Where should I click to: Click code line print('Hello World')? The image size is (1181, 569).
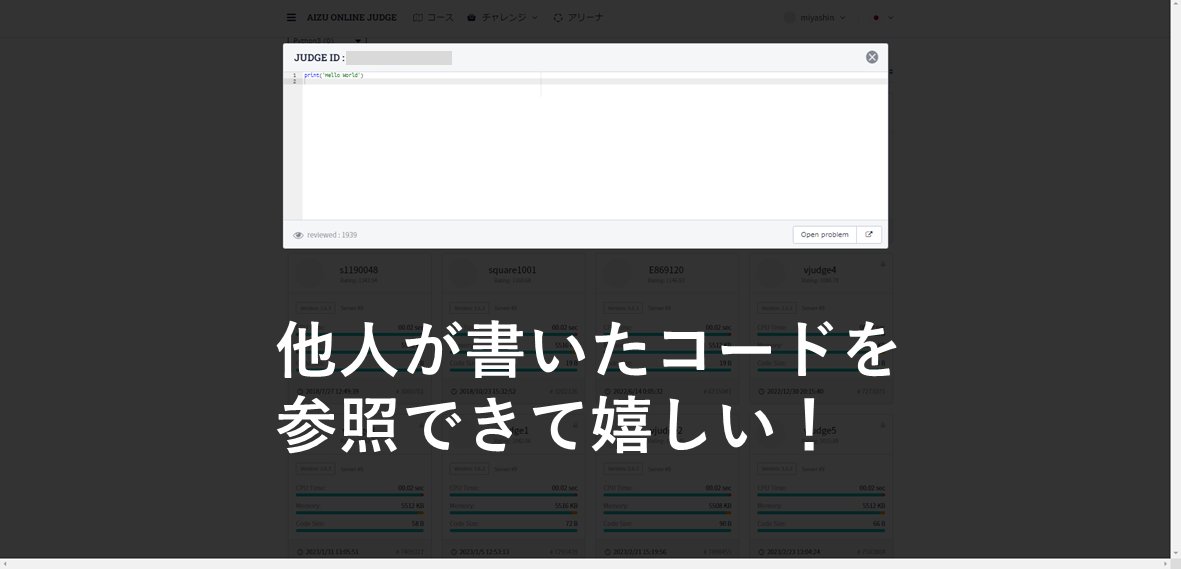pyautogui.click(x=334, y=75)
